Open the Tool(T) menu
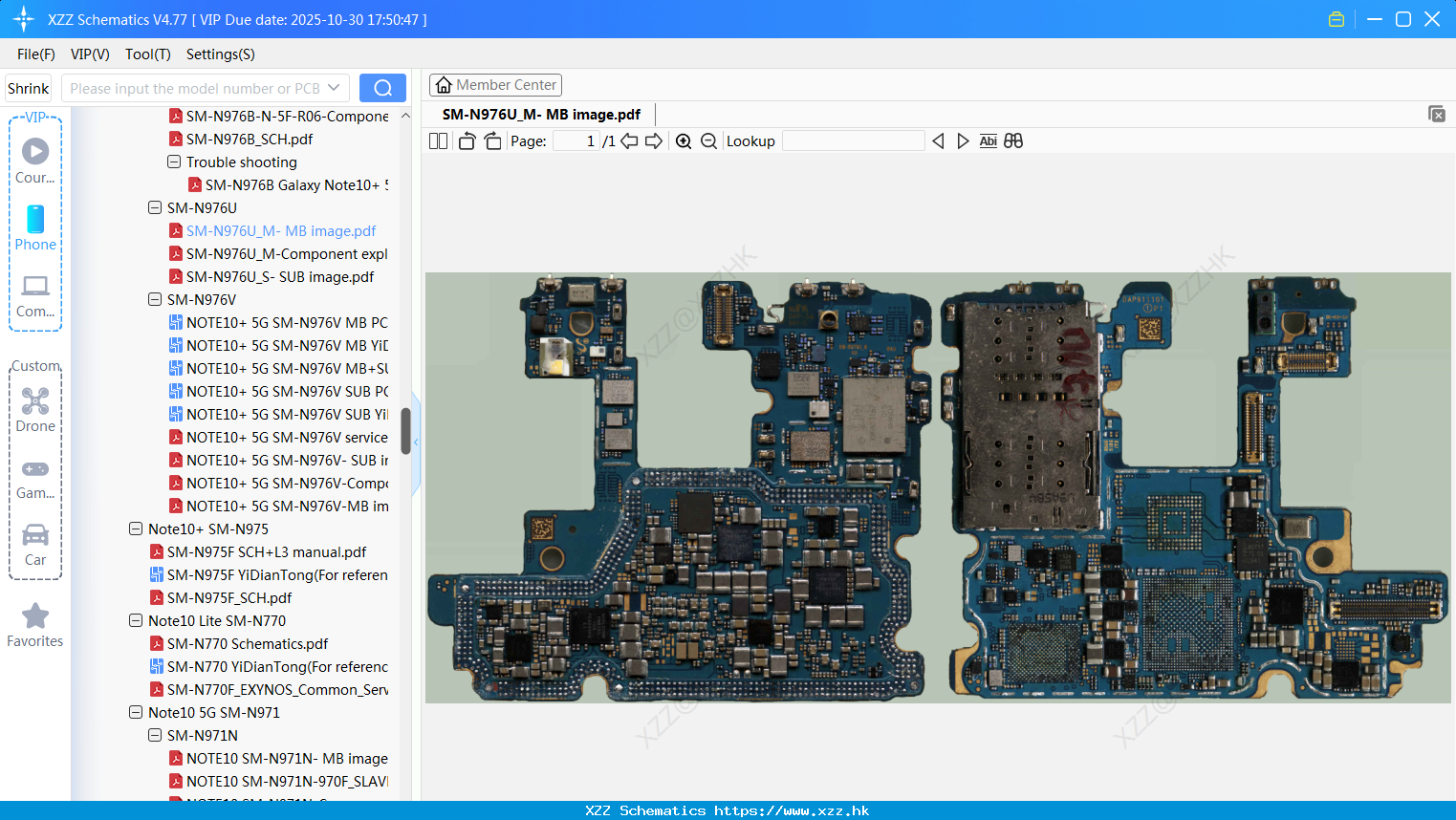 tap(148, 54)
